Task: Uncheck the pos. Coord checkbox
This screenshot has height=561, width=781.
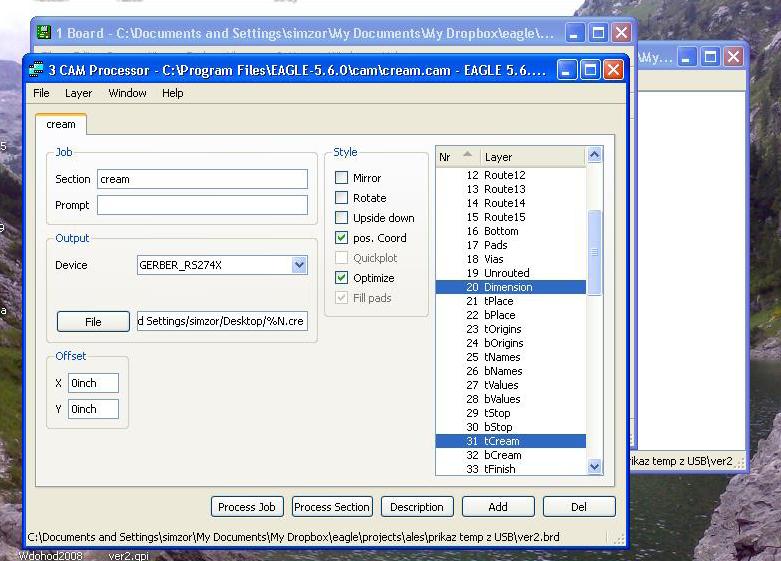Action: (x=341, y=238)
